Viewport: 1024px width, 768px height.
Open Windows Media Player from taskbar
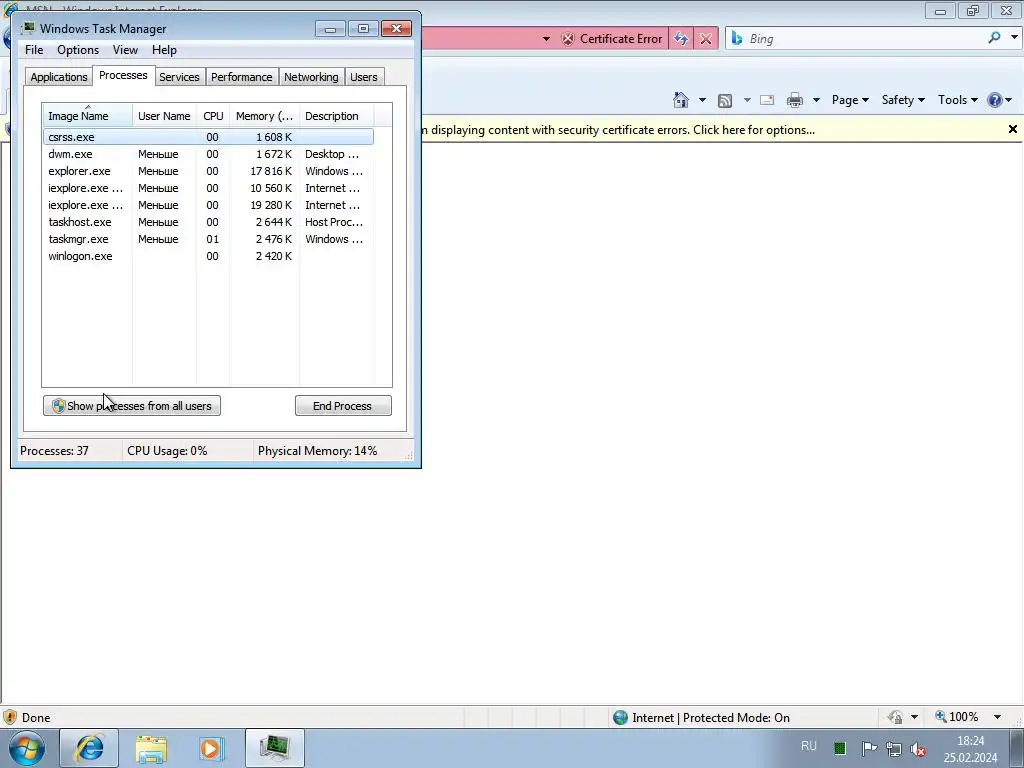tap(211, 748)
